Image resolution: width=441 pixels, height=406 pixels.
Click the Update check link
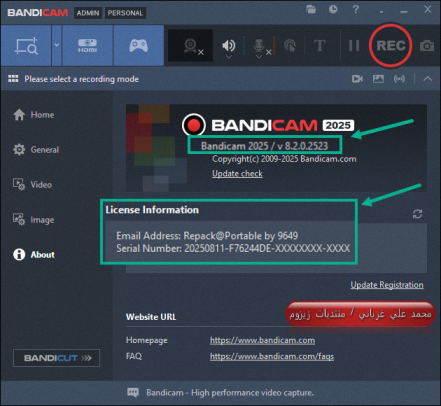237,173
